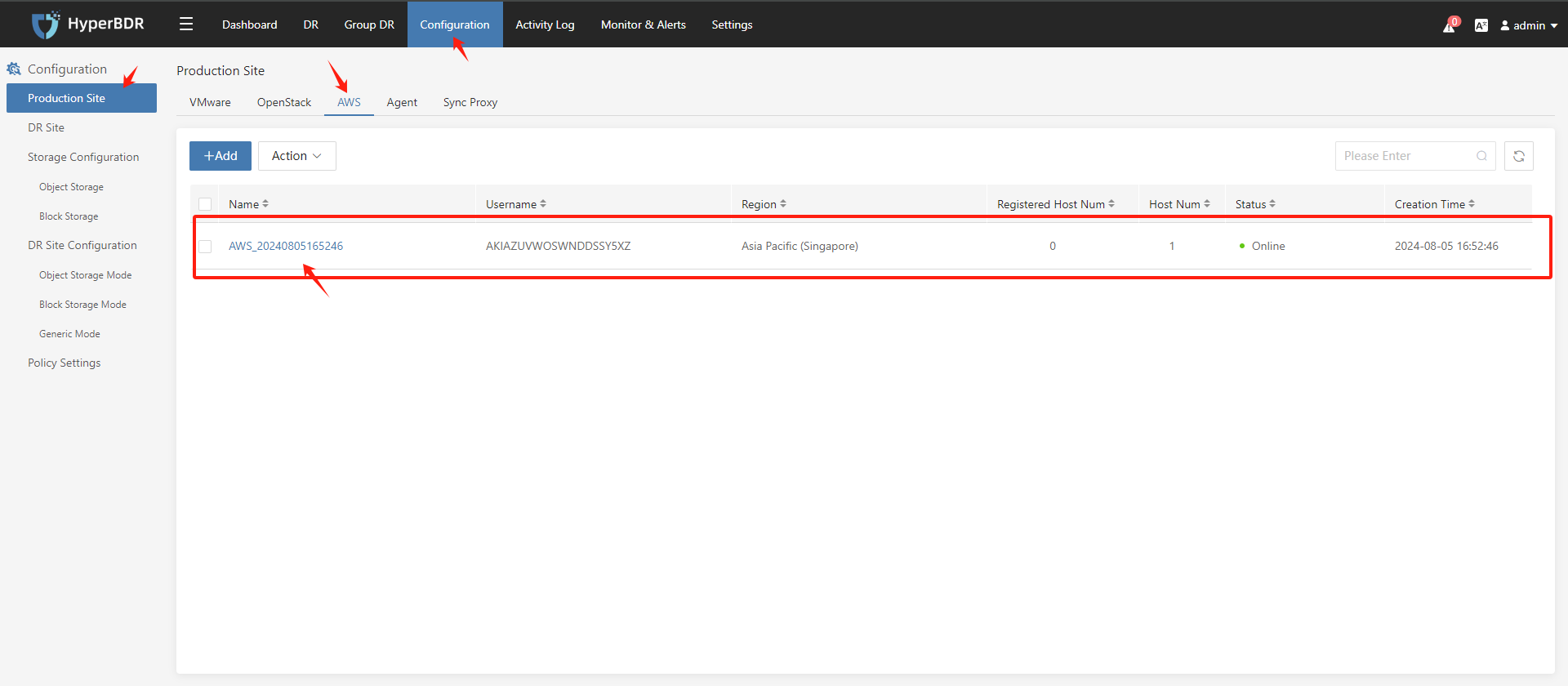Image resolution: width=1568 pixels, height=686 pixels.
Task: Sort by Registered Host Num arrows
Action: pyautogui.click(x=1111, y=204)
